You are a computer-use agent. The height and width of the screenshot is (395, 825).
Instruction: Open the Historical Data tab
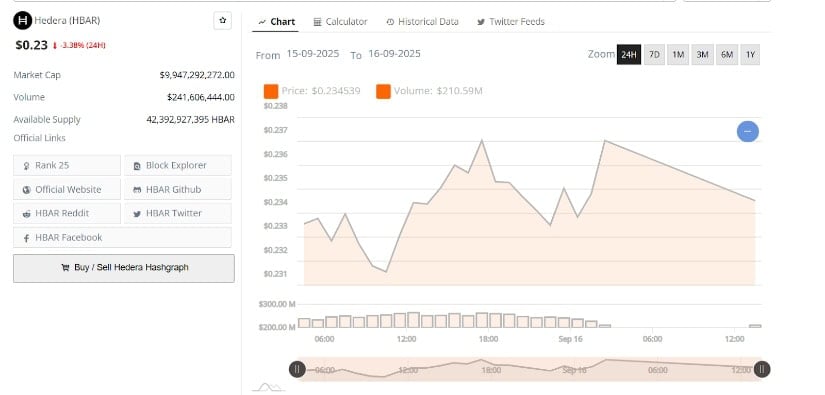coord(422,22)
